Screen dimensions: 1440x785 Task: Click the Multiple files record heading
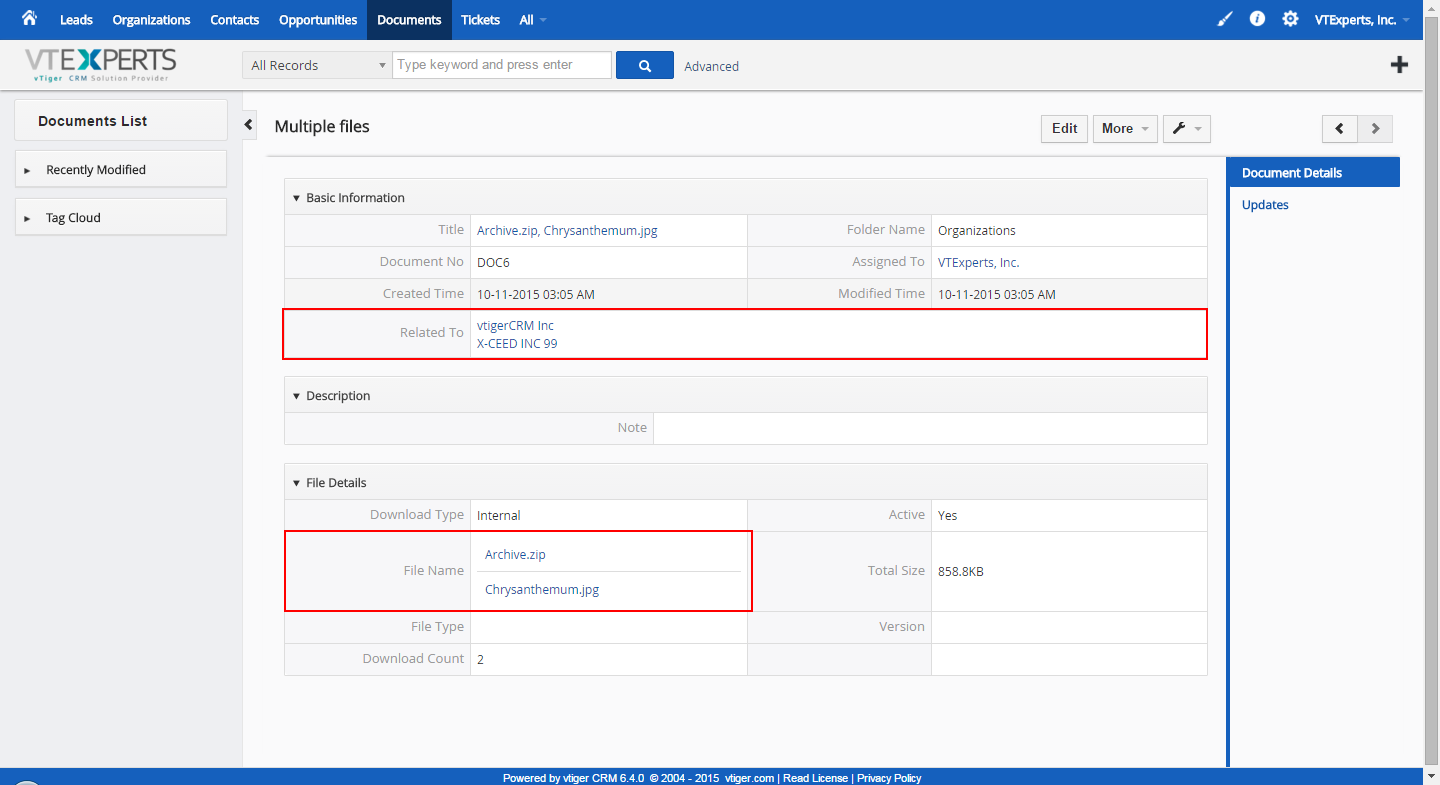322,126
